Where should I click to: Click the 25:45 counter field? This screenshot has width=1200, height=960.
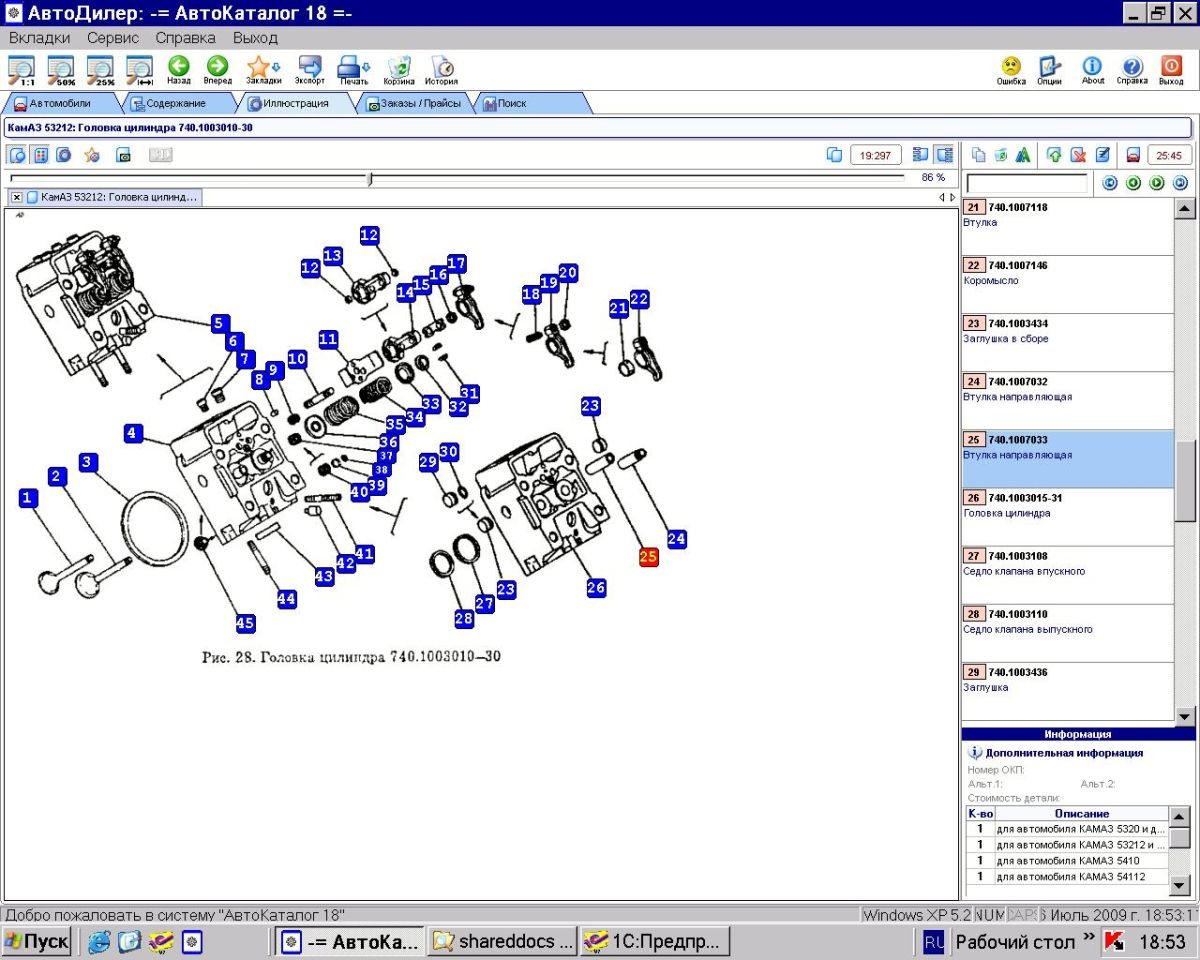tap(1169, 155)
